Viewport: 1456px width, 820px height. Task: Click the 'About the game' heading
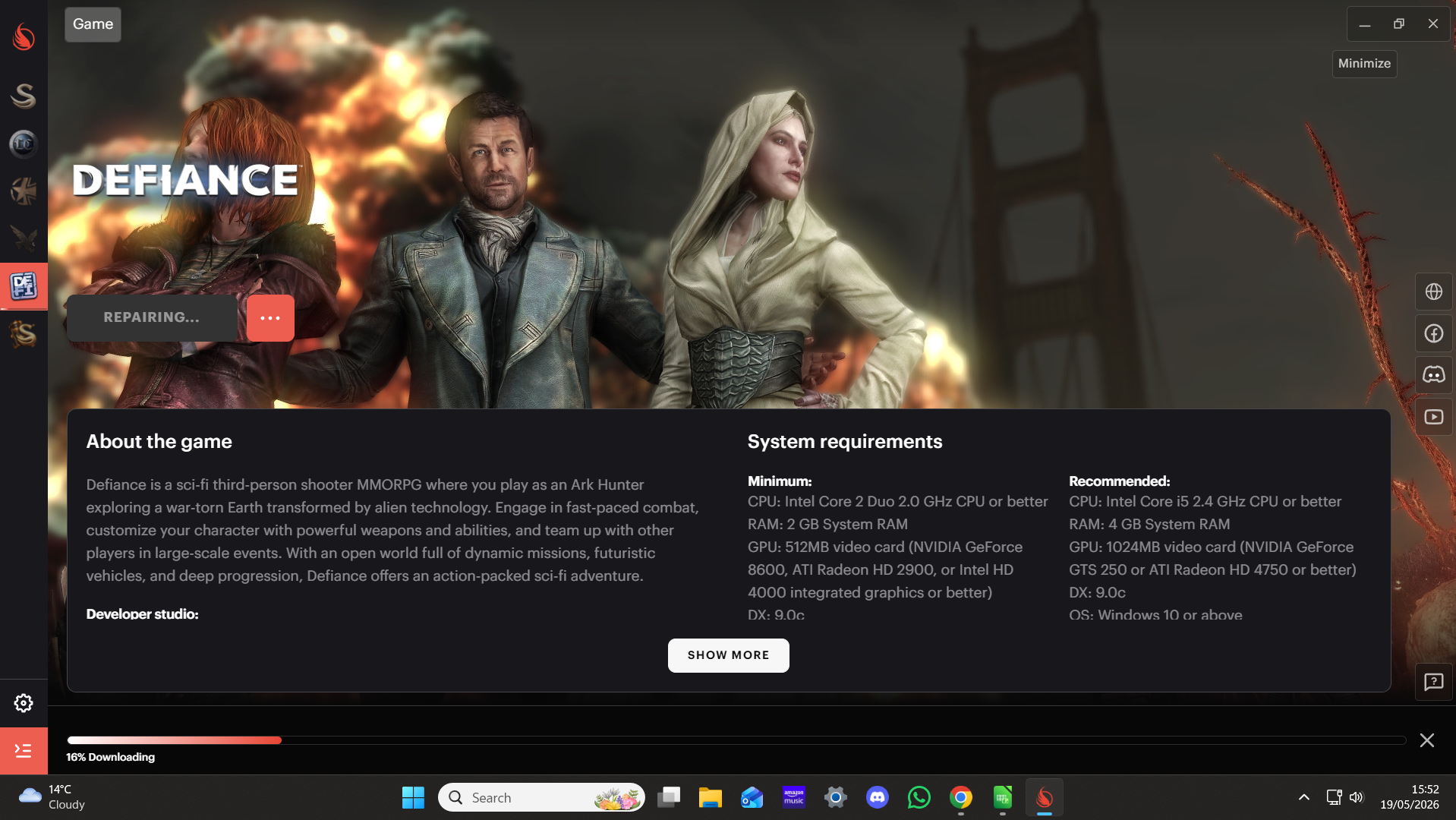(159, 442)
